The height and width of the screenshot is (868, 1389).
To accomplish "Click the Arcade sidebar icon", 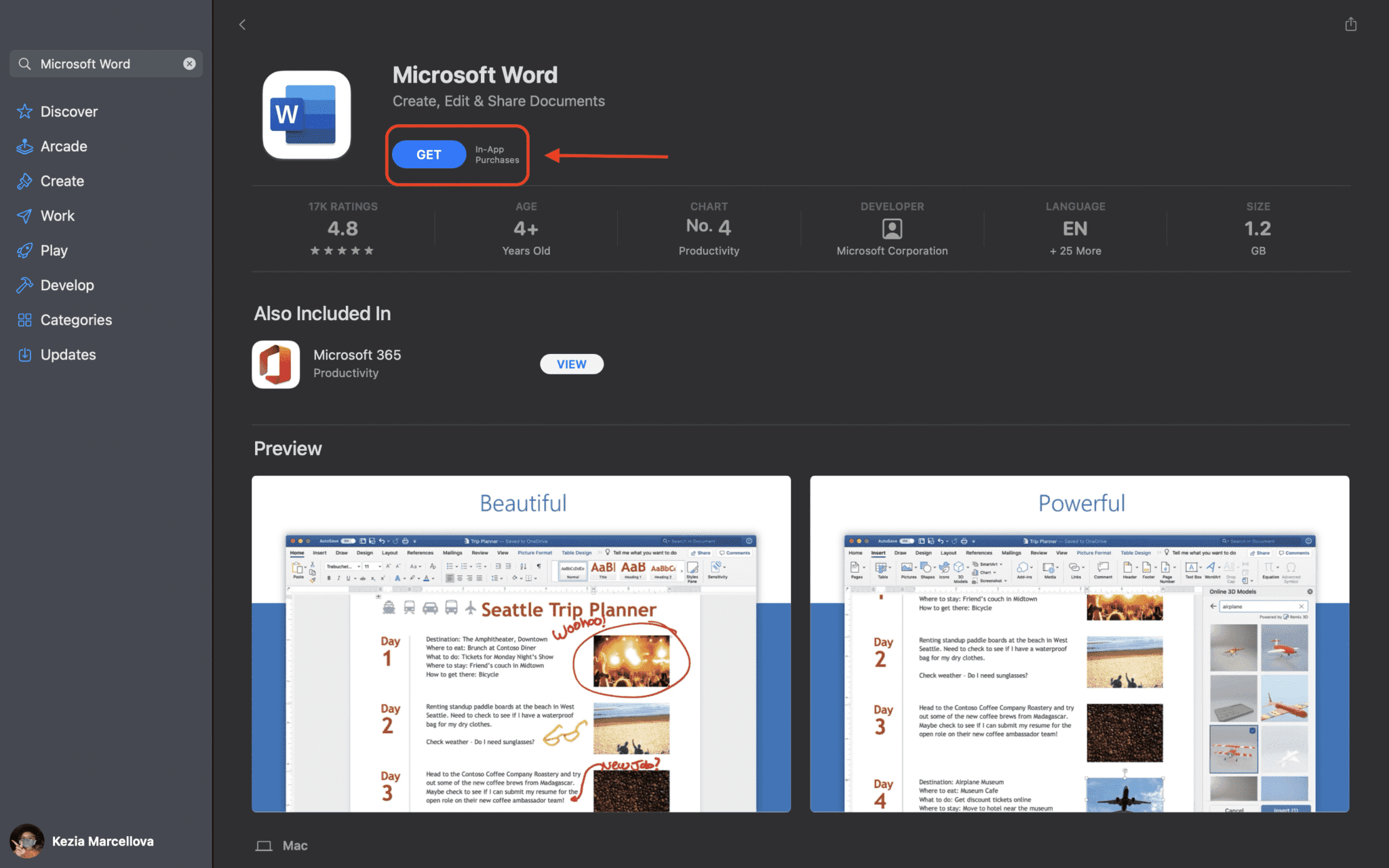I will [25, 146].
